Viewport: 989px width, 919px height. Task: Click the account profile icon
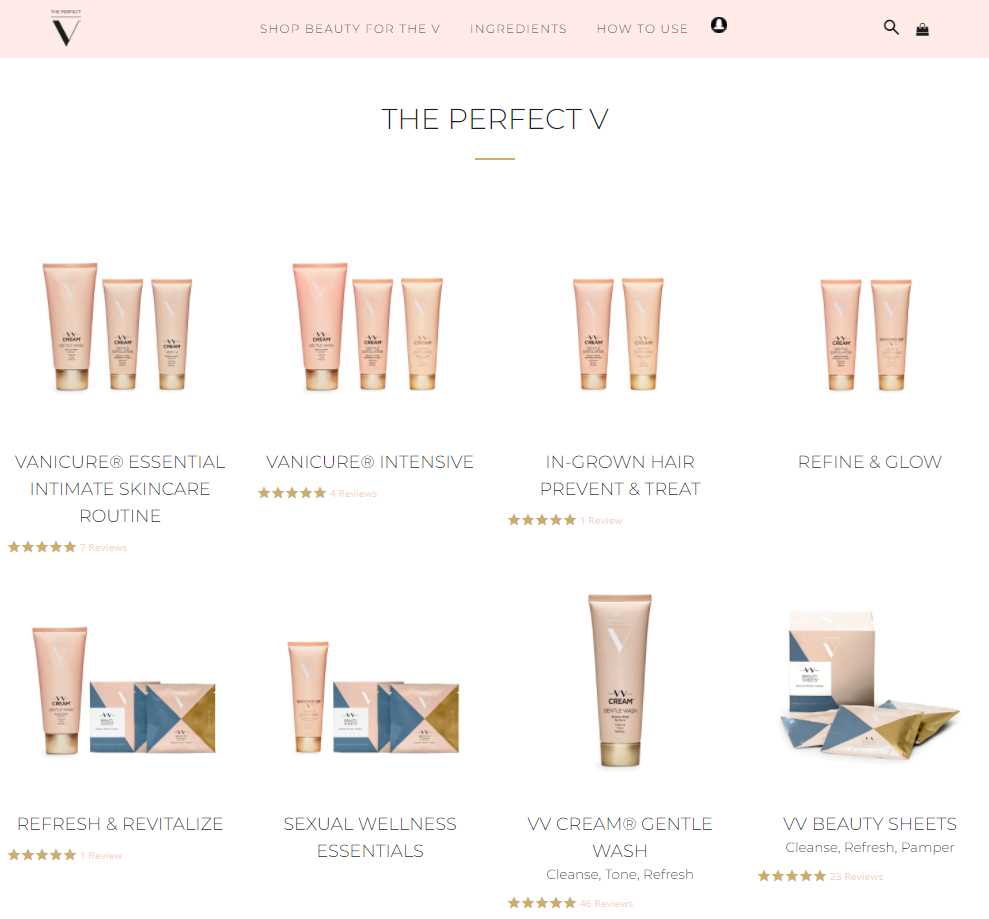(x=718, y=25)
